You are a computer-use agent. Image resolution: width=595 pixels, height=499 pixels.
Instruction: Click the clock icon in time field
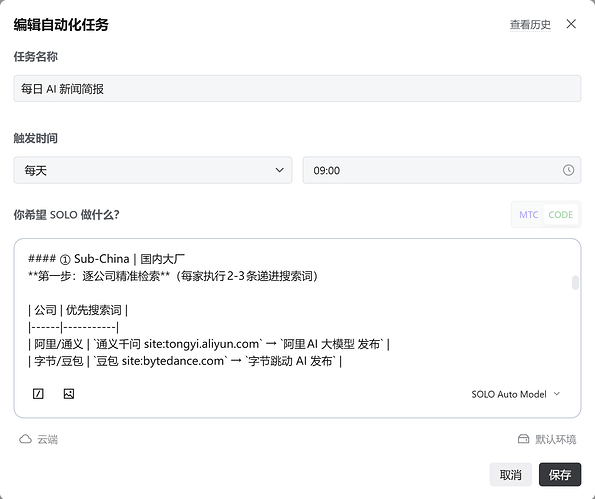tap(568, 170)
